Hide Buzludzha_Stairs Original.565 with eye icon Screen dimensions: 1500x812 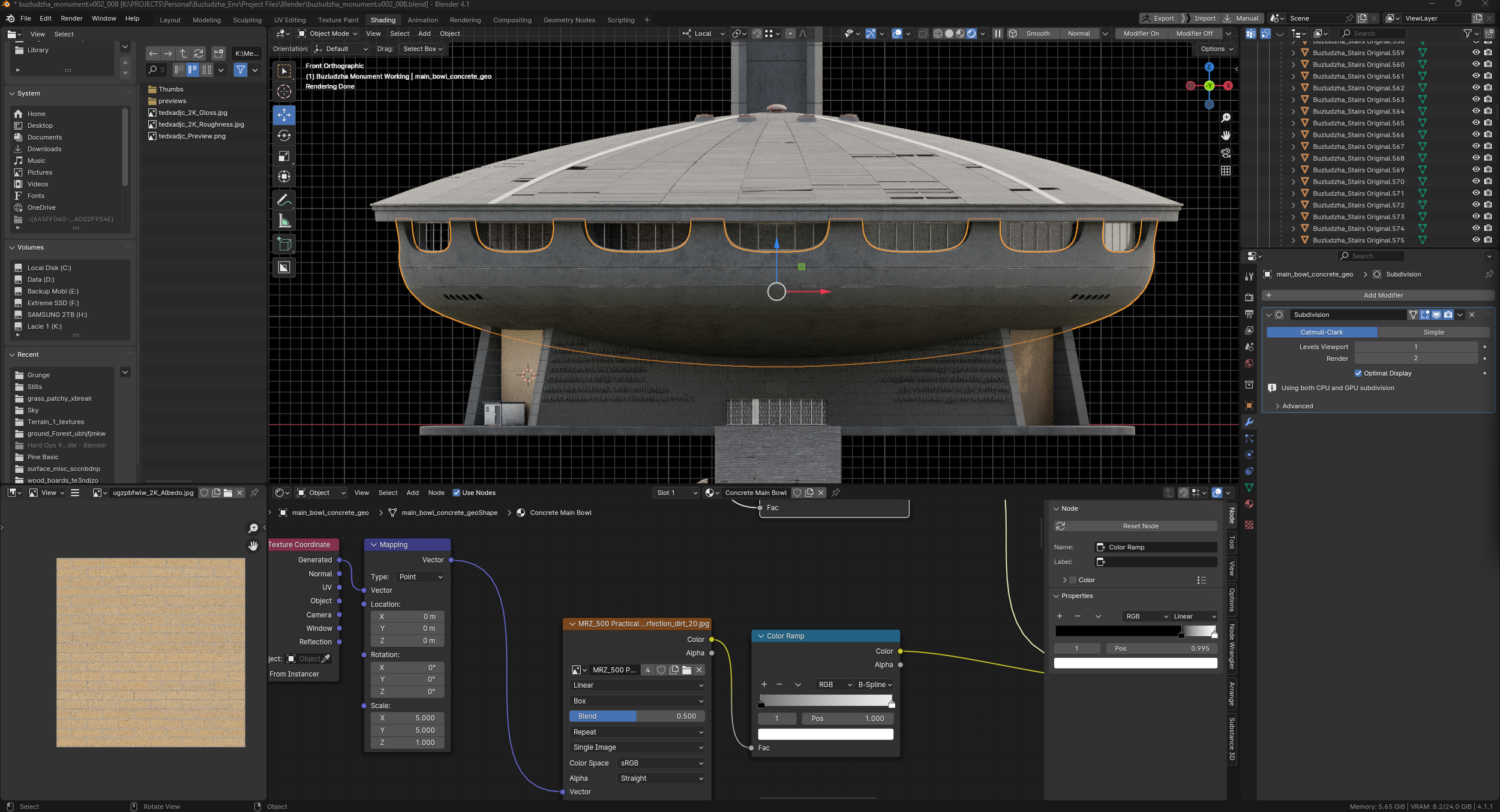click(x=1475, y=123)
